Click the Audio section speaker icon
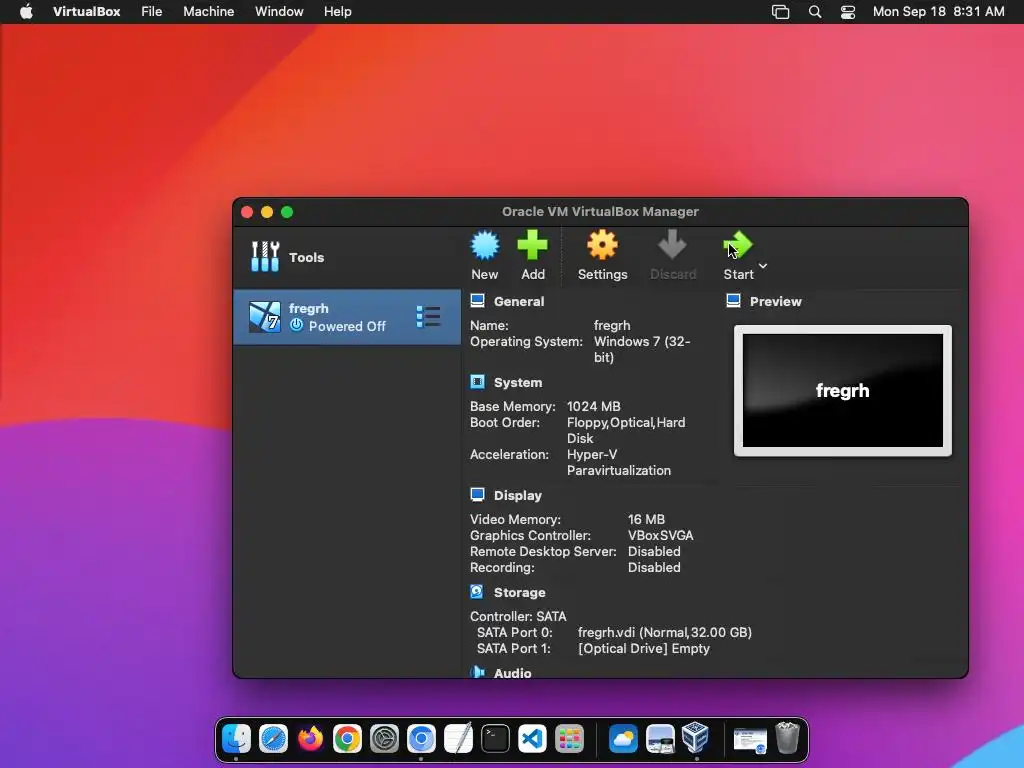Viewport: 1024px width, 768px height. 477,672
